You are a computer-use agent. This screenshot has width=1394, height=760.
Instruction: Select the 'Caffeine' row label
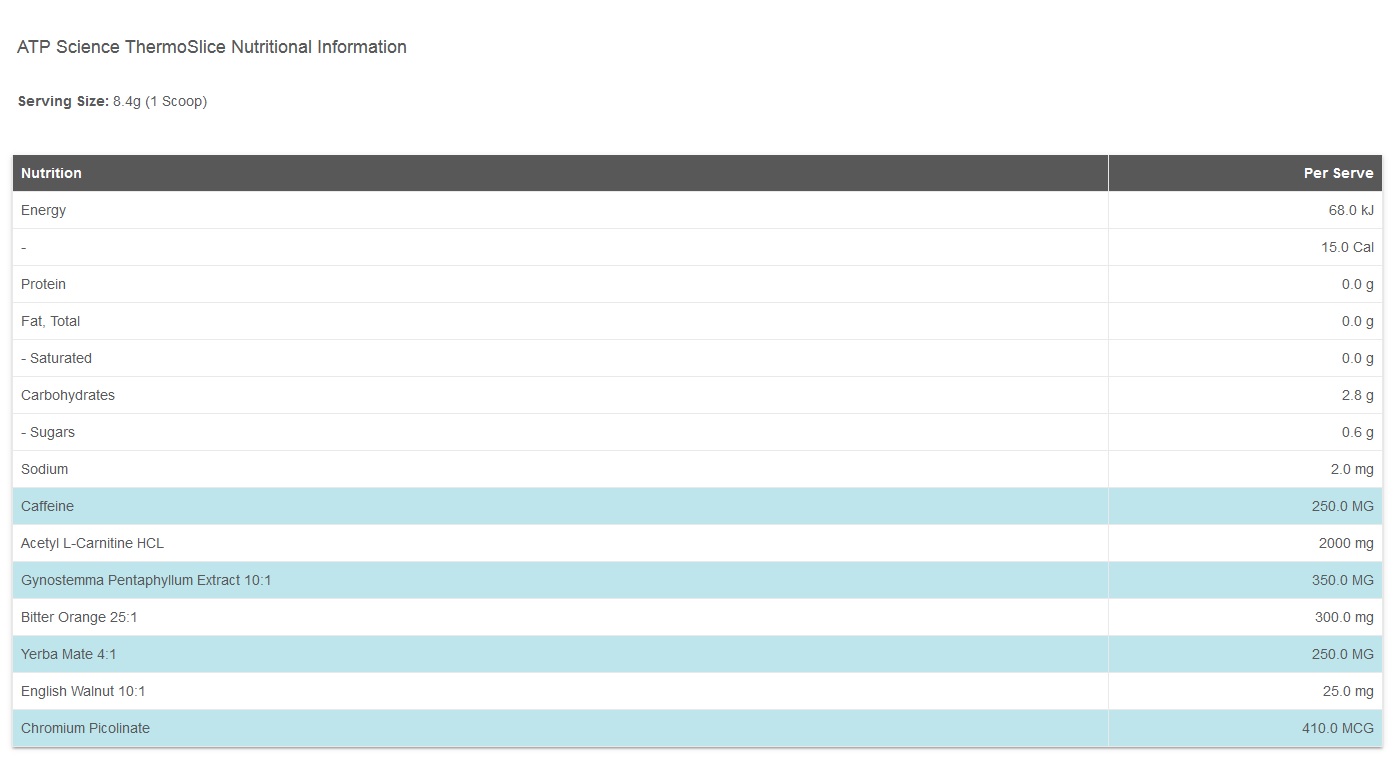point(47,506)
